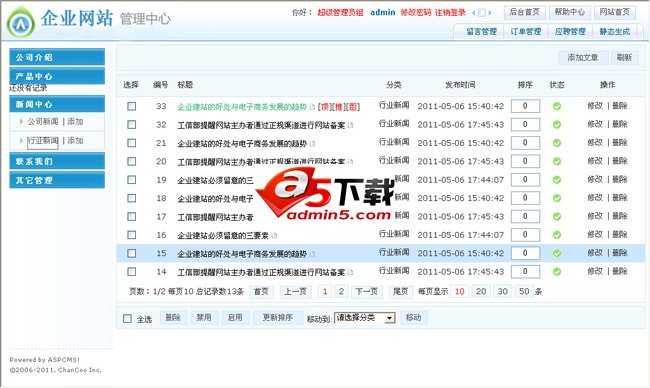Click the green status icon for article 17
Image resolution: width=650 pixels, height=388 pixels.
(x=557, y=216)
